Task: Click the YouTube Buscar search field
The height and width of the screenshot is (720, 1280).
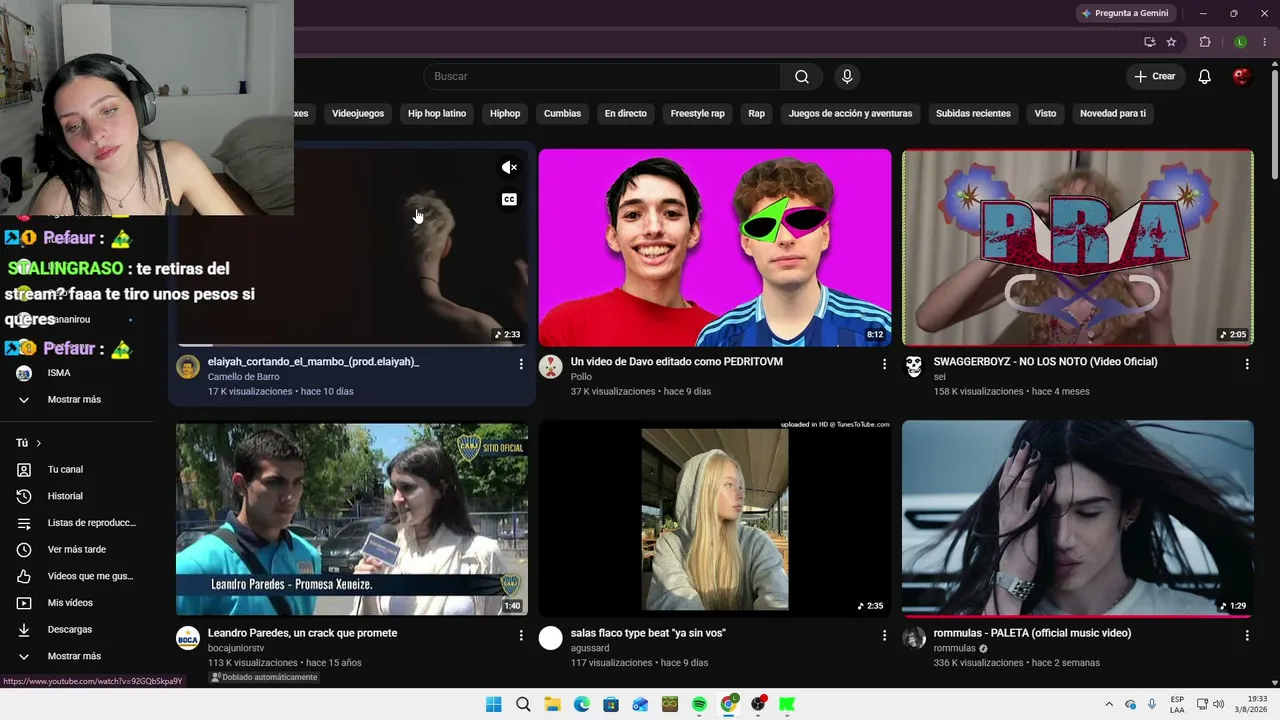Action: [x=602, y=77]
